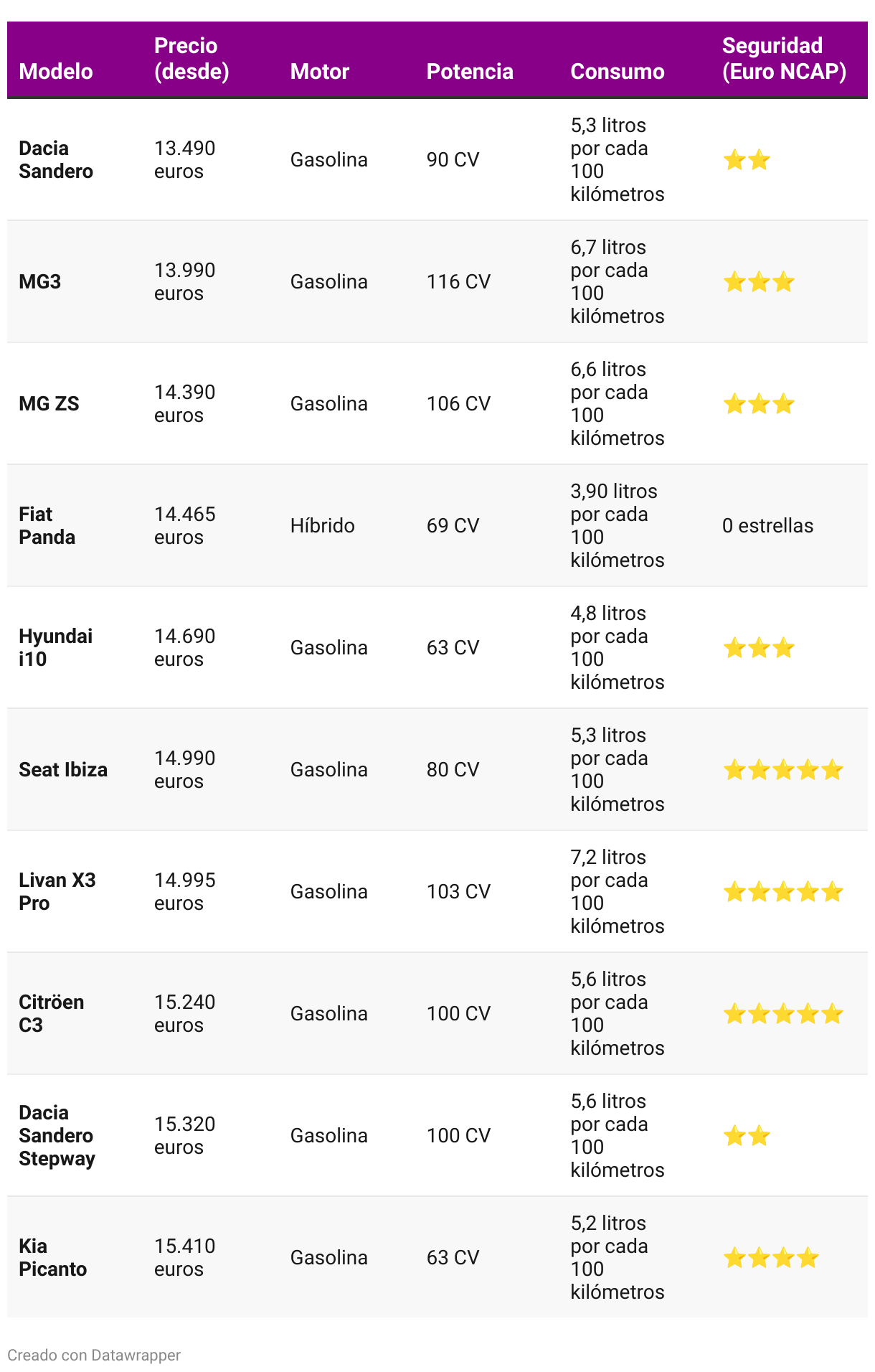This screenshot has height=1372, width=875.
Task: Click the Livan X3 Pro star rating
Action: (783, 891)
